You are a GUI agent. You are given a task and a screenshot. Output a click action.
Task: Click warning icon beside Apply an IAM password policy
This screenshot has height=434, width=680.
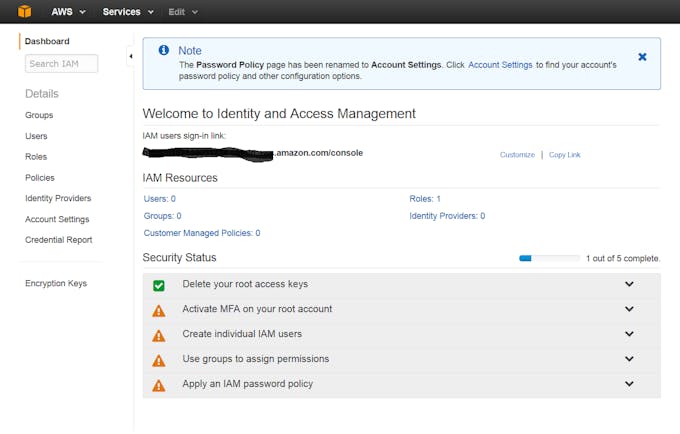pyautogui.click(x=159, y=385)
